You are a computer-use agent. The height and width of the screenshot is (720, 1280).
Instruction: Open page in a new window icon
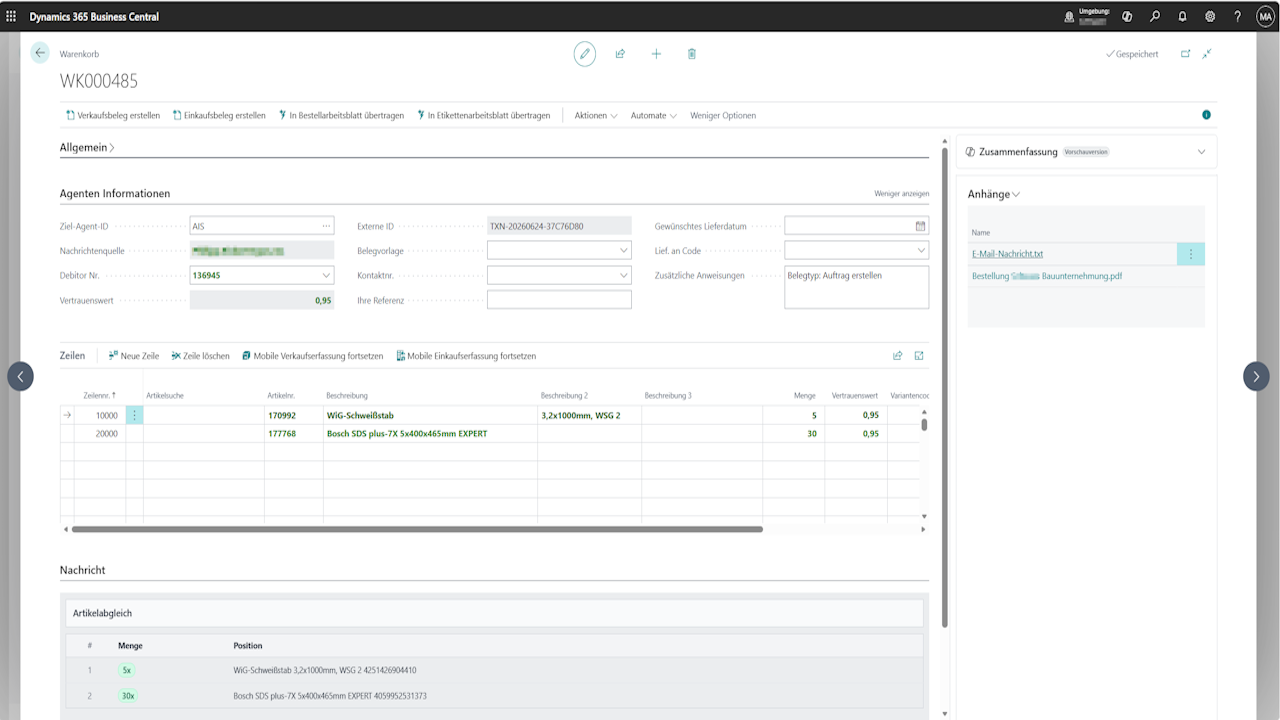[1185, 54]
